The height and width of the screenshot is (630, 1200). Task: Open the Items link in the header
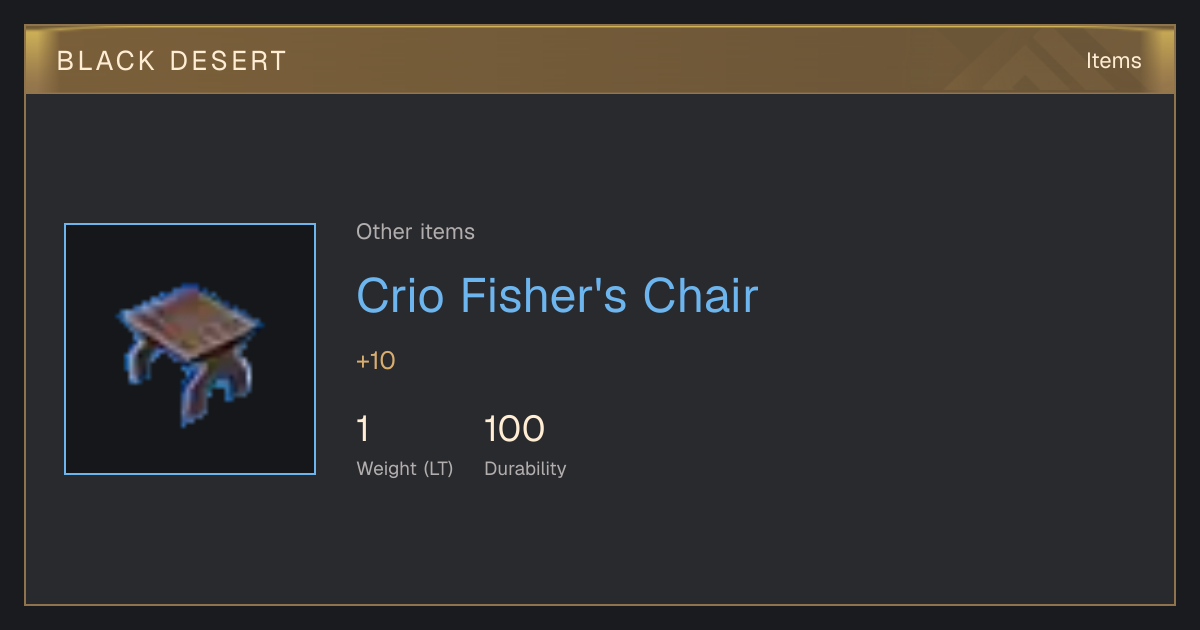1113,61
